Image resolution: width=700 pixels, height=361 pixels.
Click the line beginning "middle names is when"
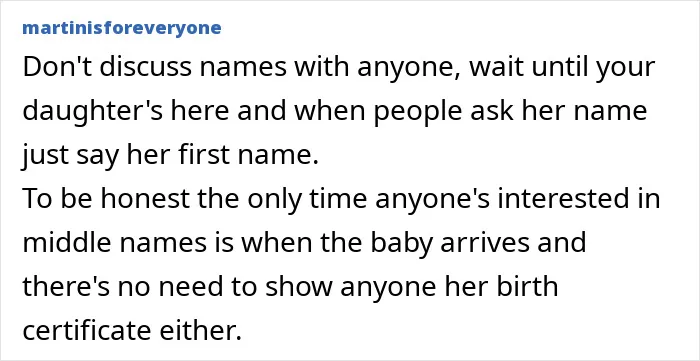[x=304, y=243]
